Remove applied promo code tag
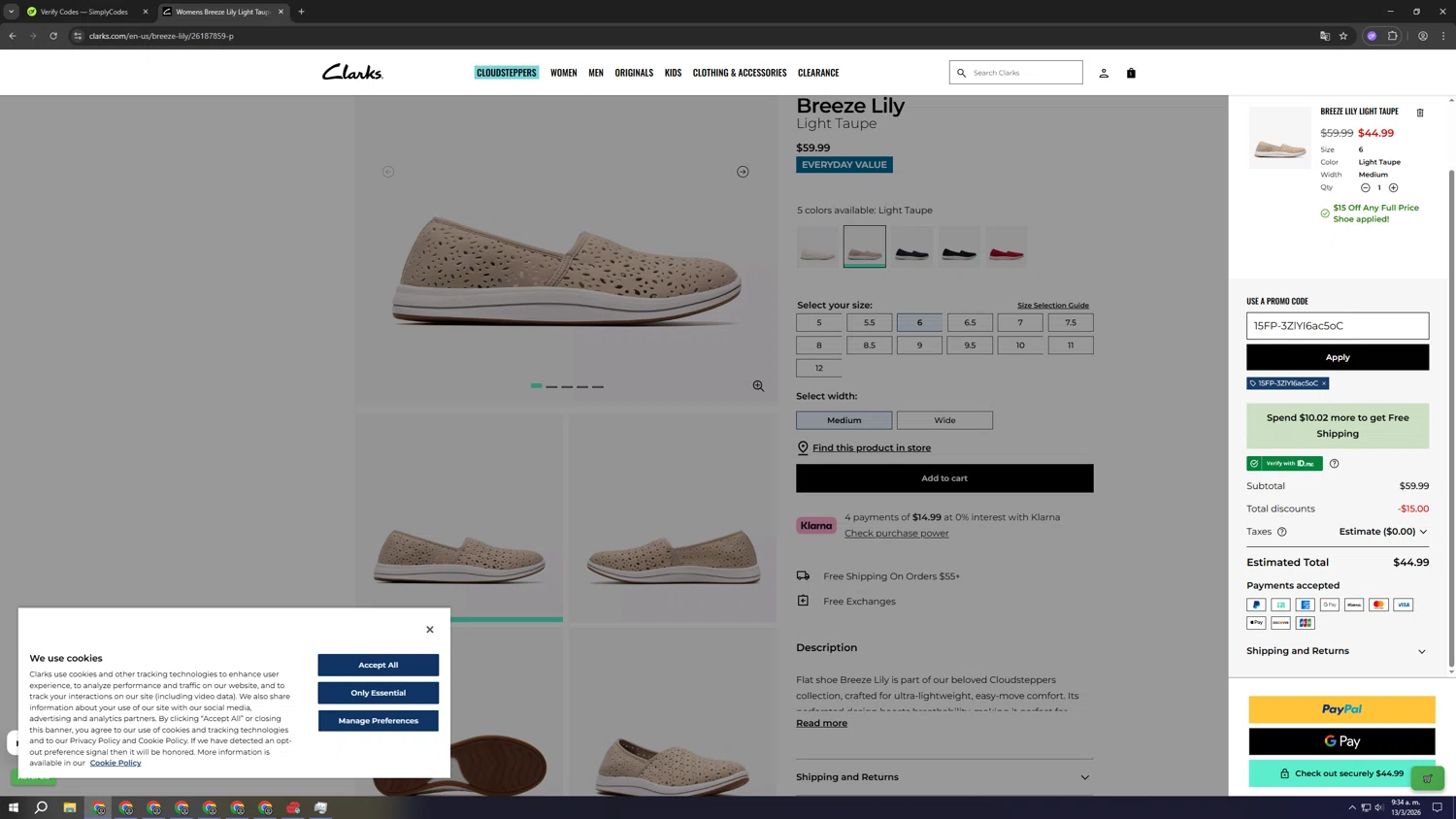 (x=1324, y=383)
